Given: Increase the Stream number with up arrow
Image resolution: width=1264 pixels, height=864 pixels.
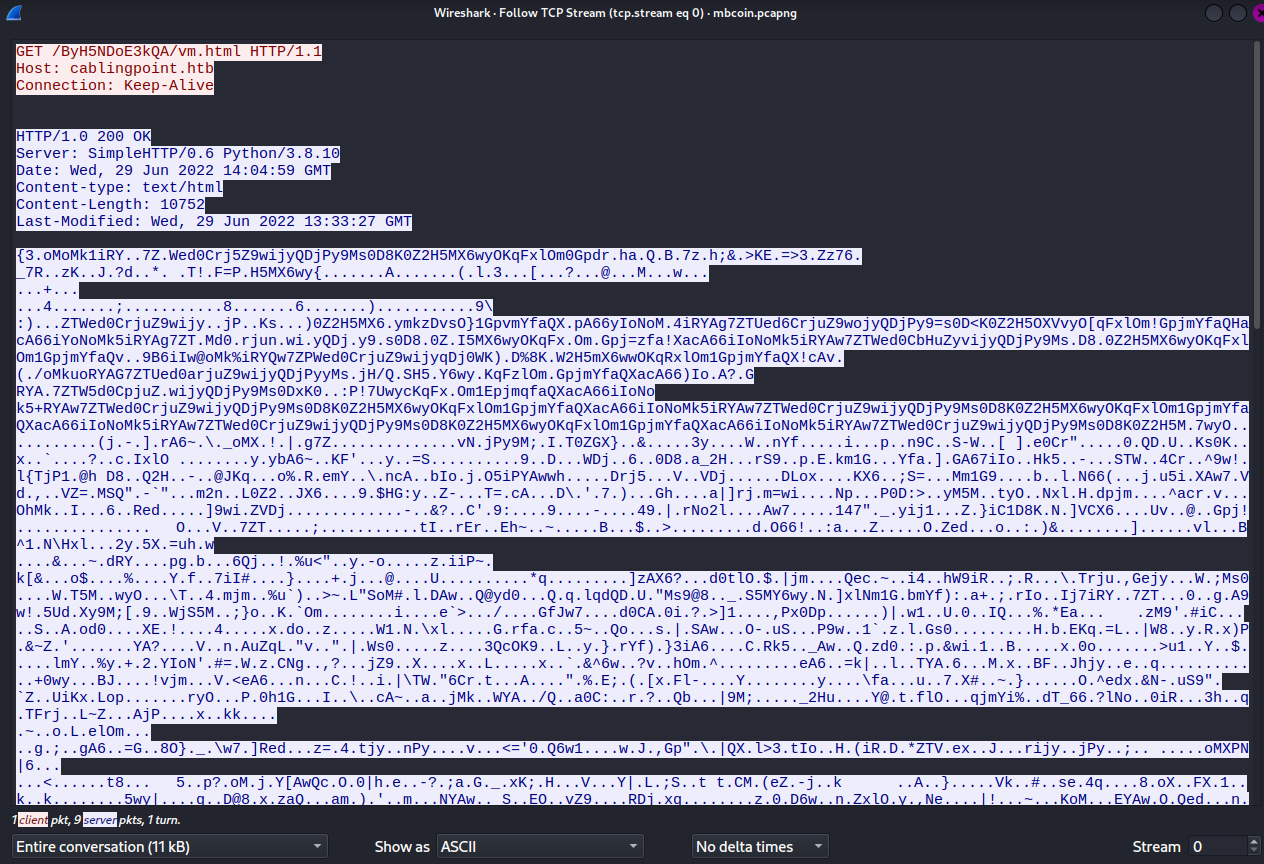Looking at the screenshot, I should (1253, 841).
